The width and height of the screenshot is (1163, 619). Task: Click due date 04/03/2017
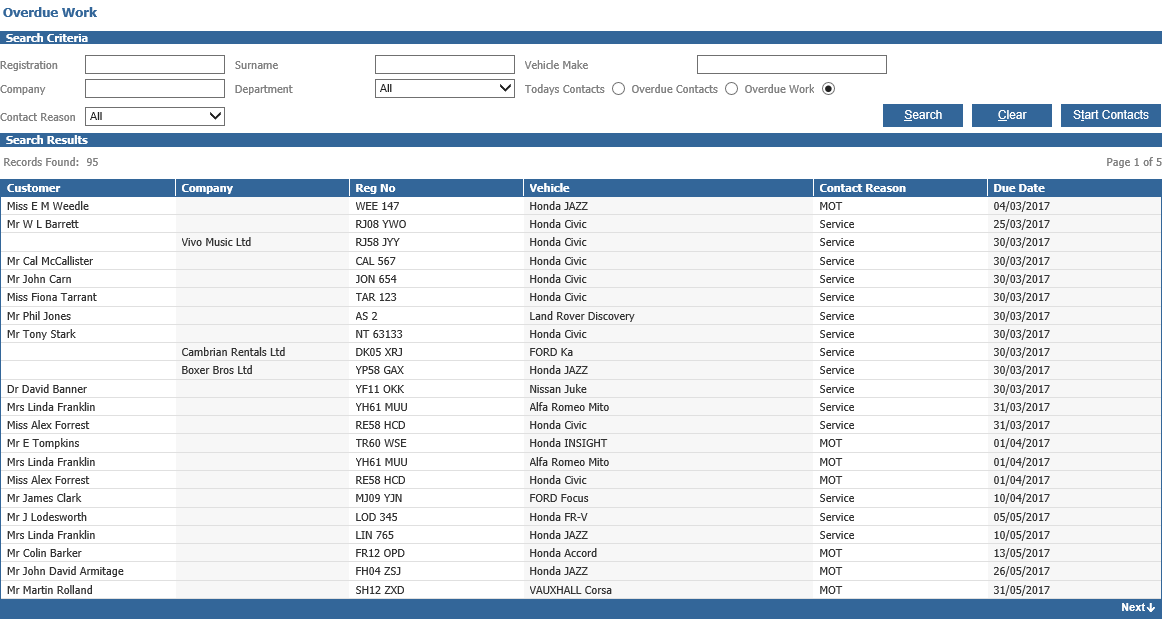click(1021, 206)
